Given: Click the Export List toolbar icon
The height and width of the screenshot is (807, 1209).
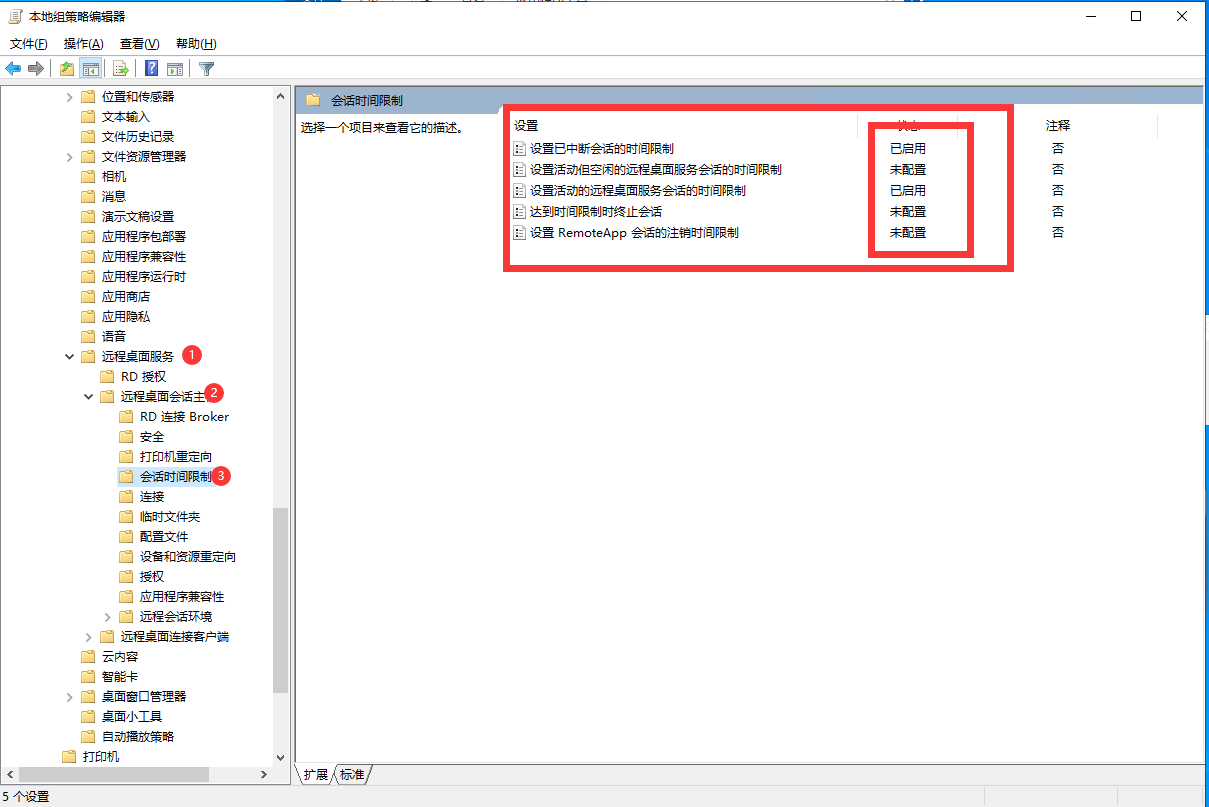Looking at the screenshot, I should (x=121, y=69).
